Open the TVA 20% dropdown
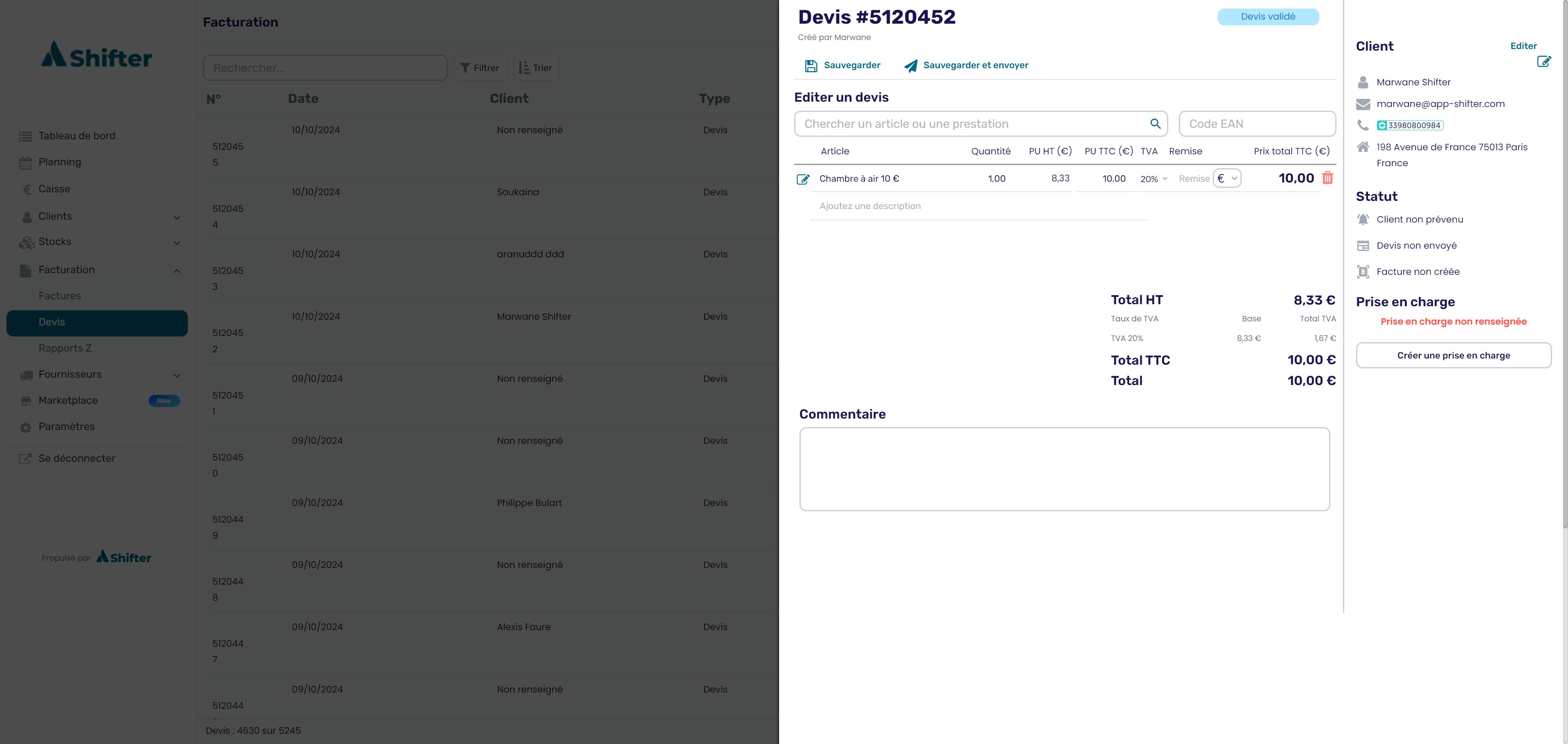 click(x=1154, y=179)
